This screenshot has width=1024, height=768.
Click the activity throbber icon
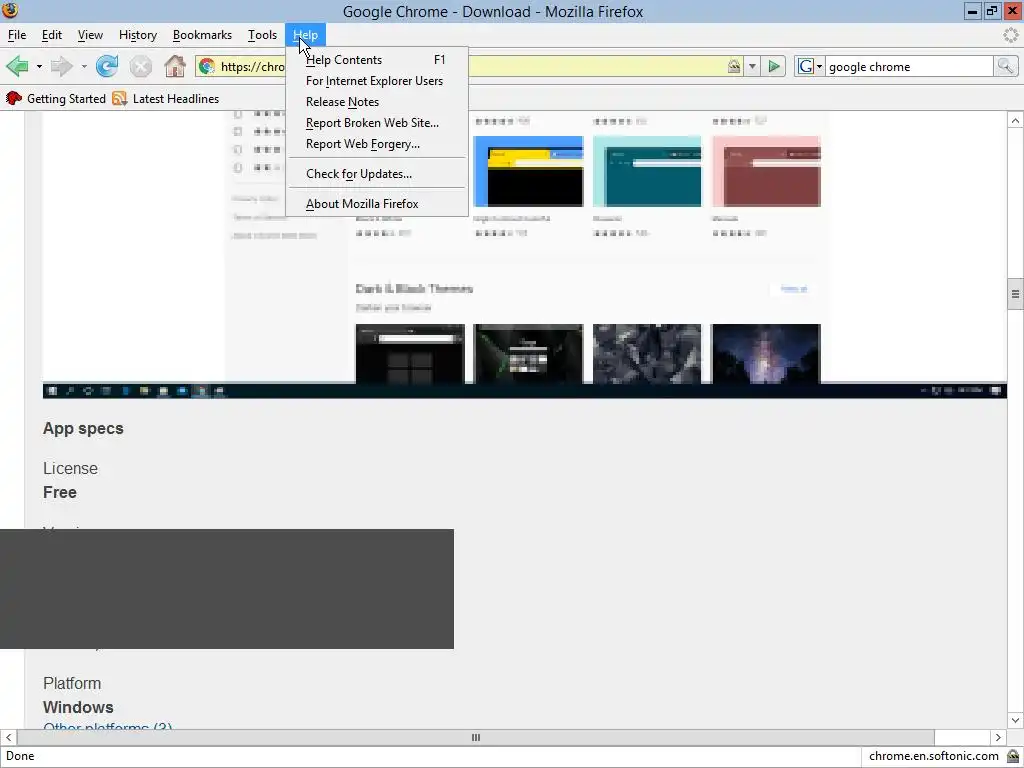coord(1011,35)
